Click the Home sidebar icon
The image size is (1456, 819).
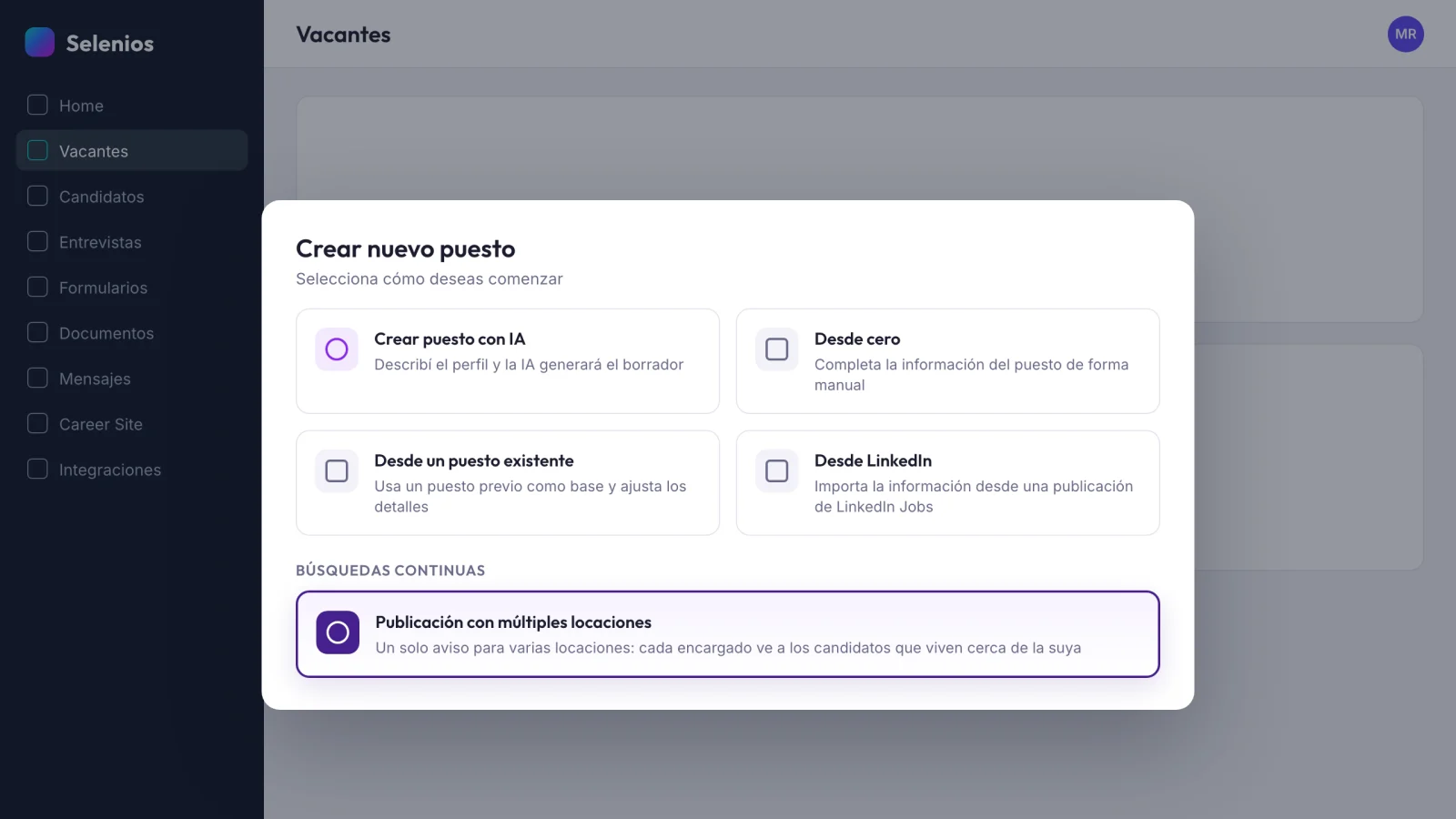coord(37,105)
